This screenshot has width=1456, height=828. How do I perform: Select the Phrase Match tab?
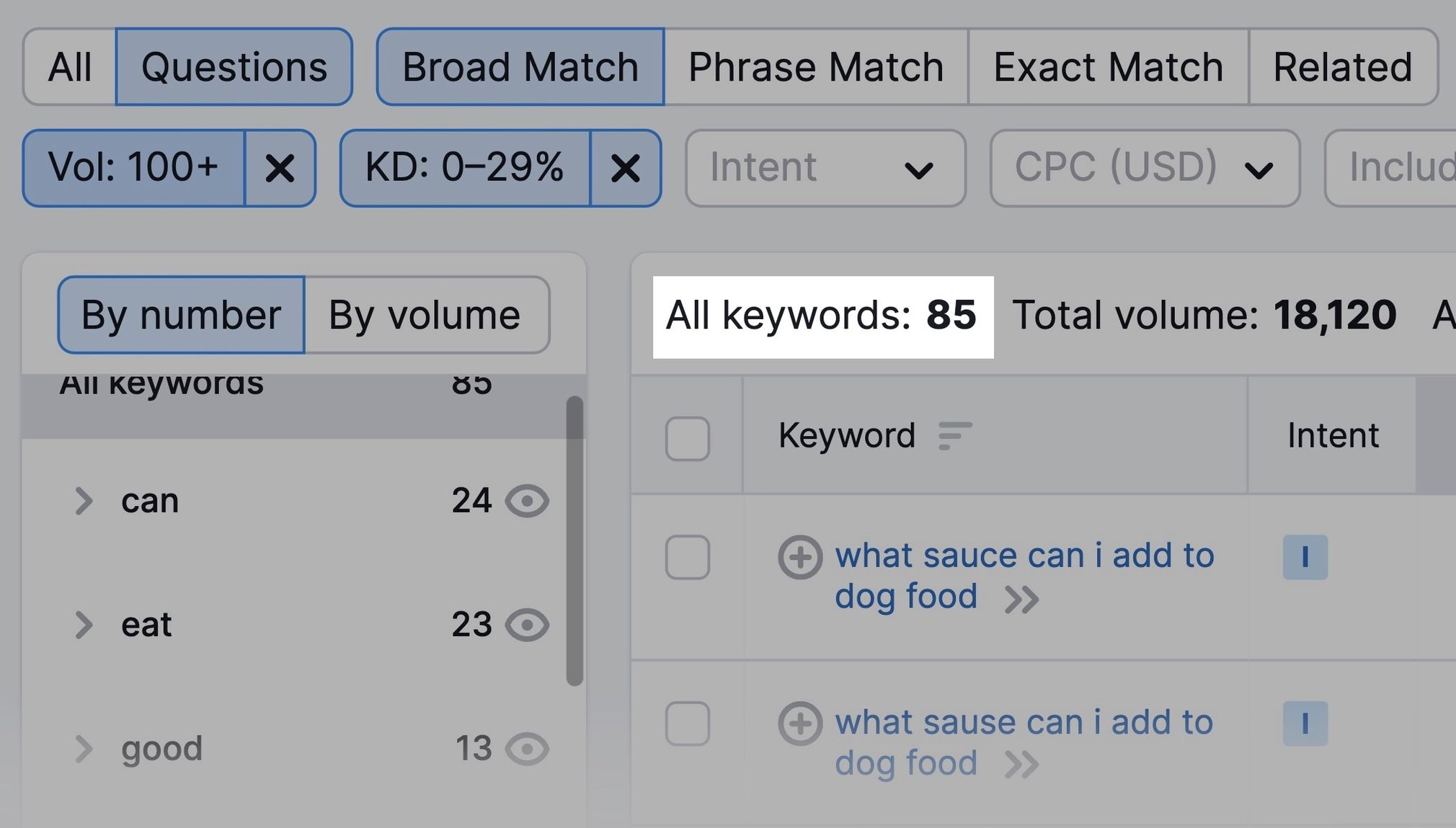pos(814,66)
